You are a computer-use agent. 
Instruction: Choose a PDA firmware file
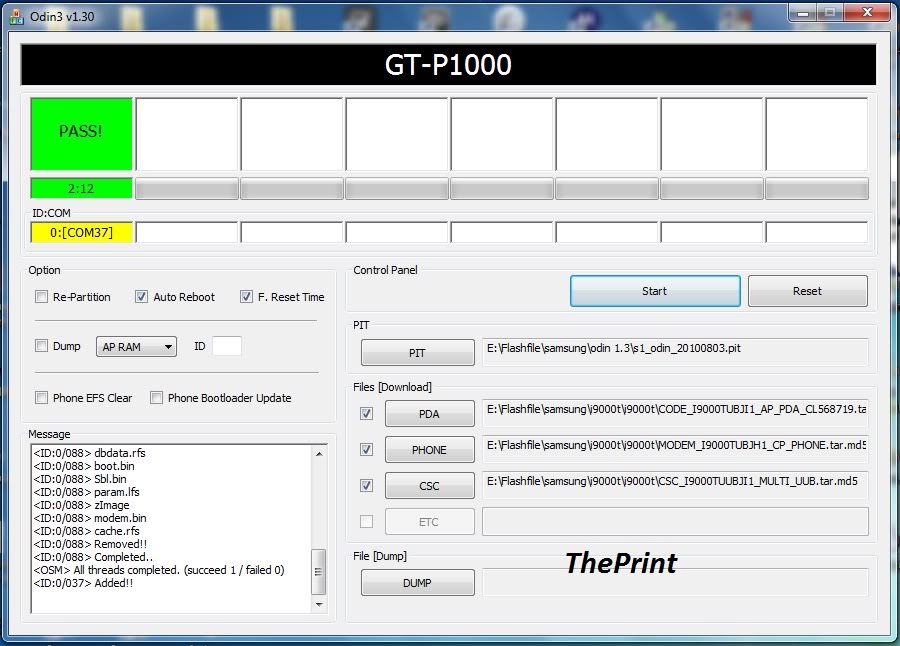pyautogui.click(x=429, y=414)
